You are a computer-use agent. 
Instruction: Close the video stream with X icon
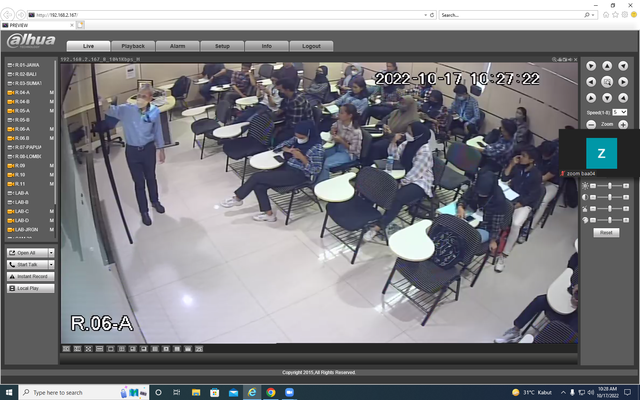click(576, 60)
